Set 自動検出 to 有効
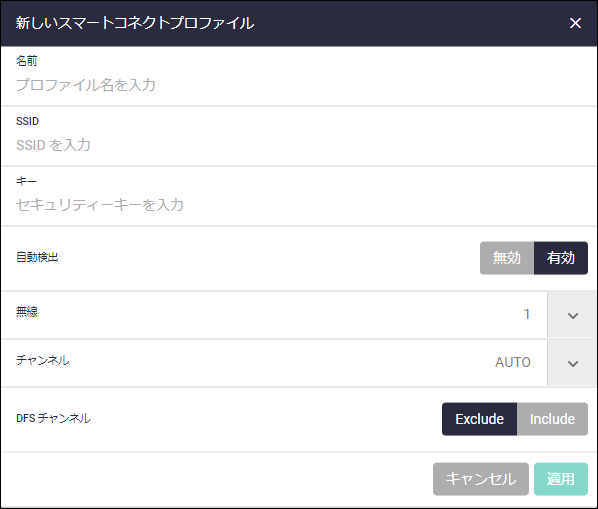 (561, 258)
